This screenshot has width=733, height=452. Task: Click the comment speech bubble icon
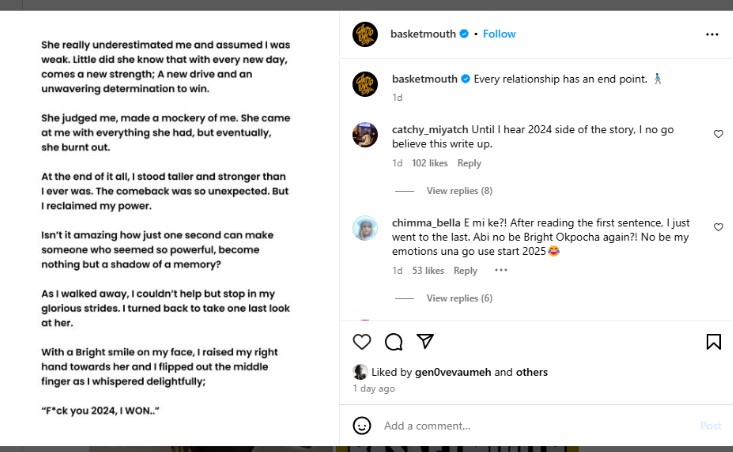point(394,342)
